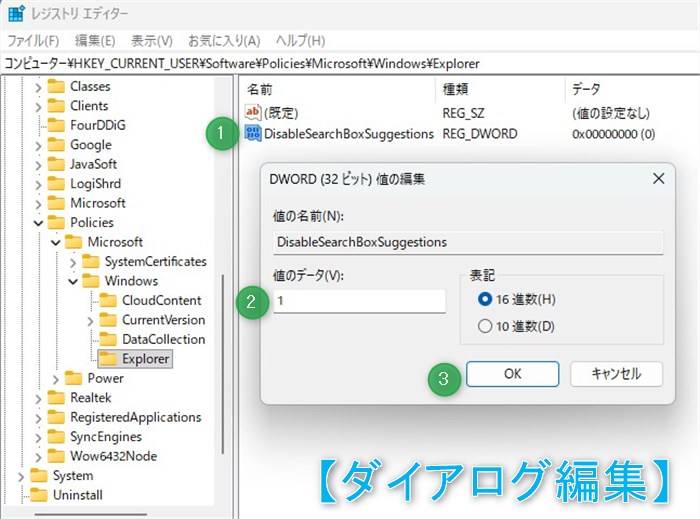700x519 pixels.
Task: Click the CloudContent folder icon
Action: tap(108, 300)
